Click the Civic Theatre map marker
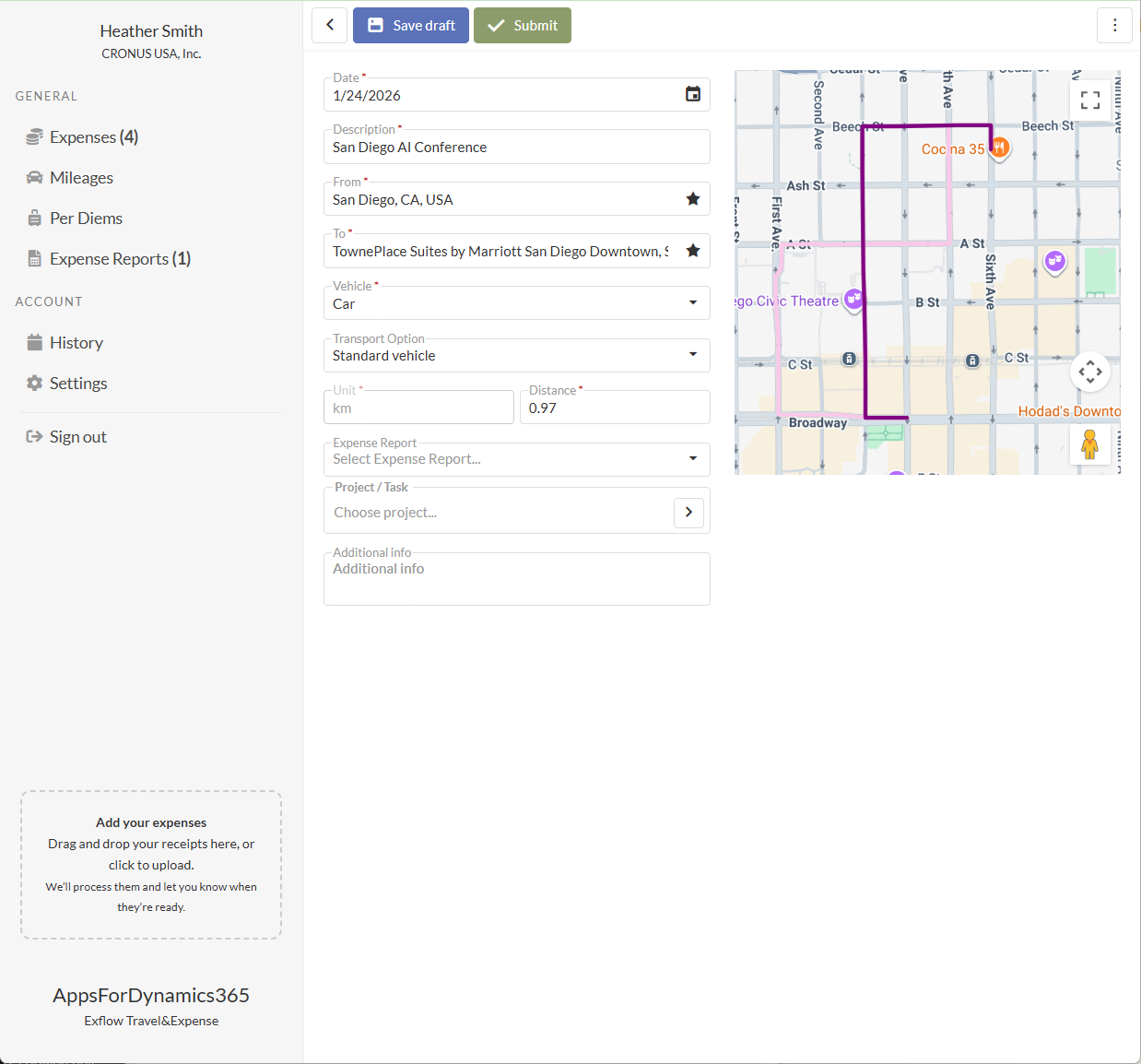This screenshot has width=1141, height=1064. click(x=853, y=299)
